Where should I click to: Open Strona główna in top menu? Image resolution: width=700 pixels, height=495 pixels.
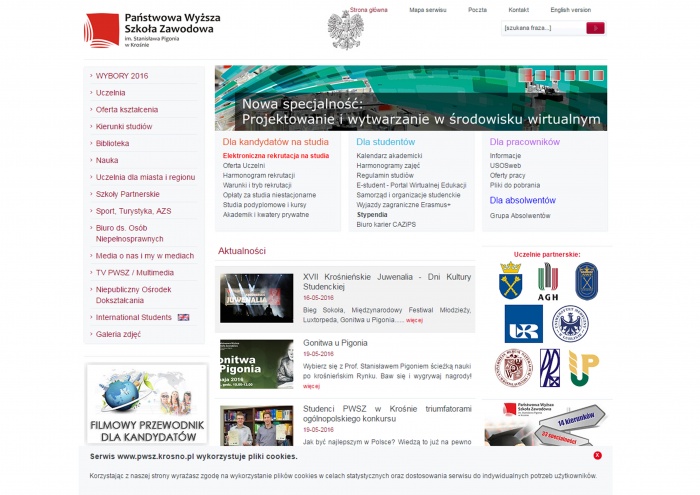pyautogui.click(x=368, y=10)
